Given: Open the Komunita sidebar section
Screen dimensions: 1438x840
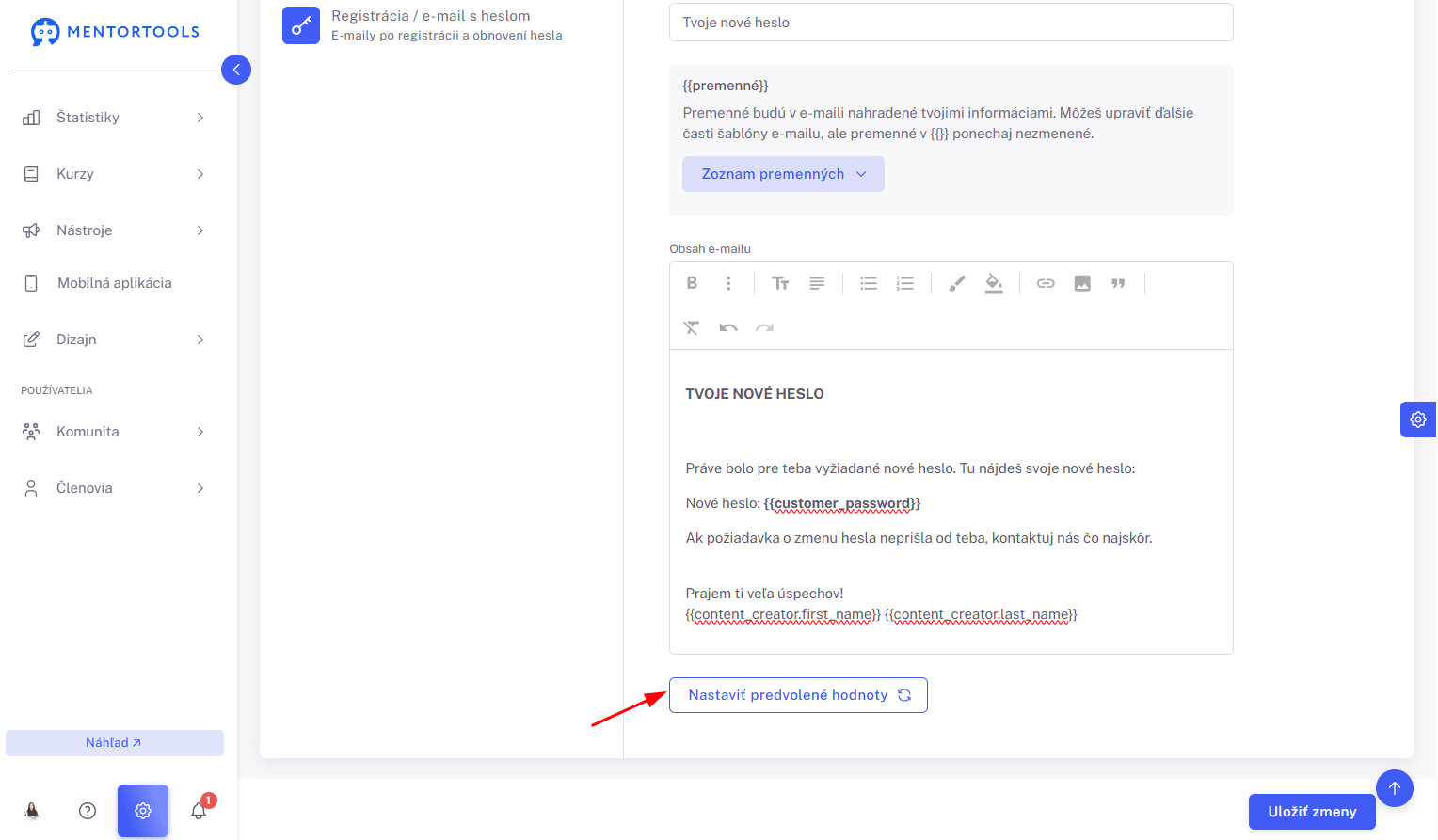Looking at the screenshot, I should [113, 432].
